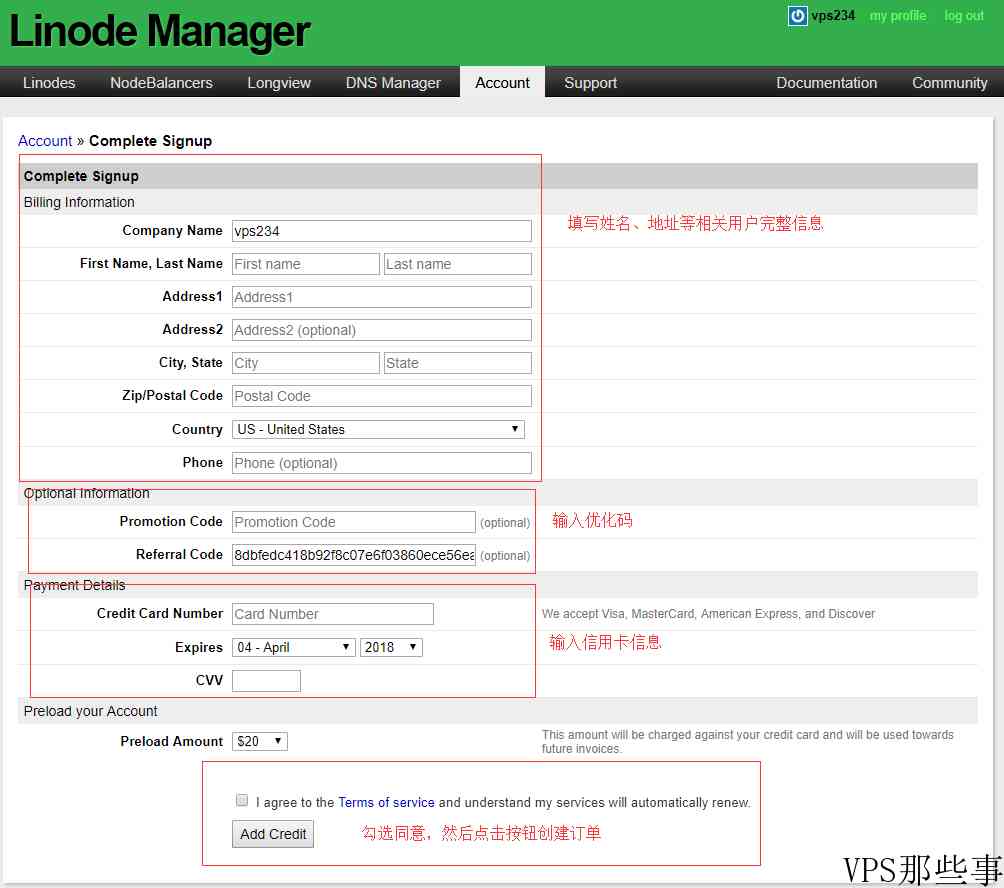The image size is (1004, 888).
Task: Click the Add Credit button
Action: (x=273, y=834)
